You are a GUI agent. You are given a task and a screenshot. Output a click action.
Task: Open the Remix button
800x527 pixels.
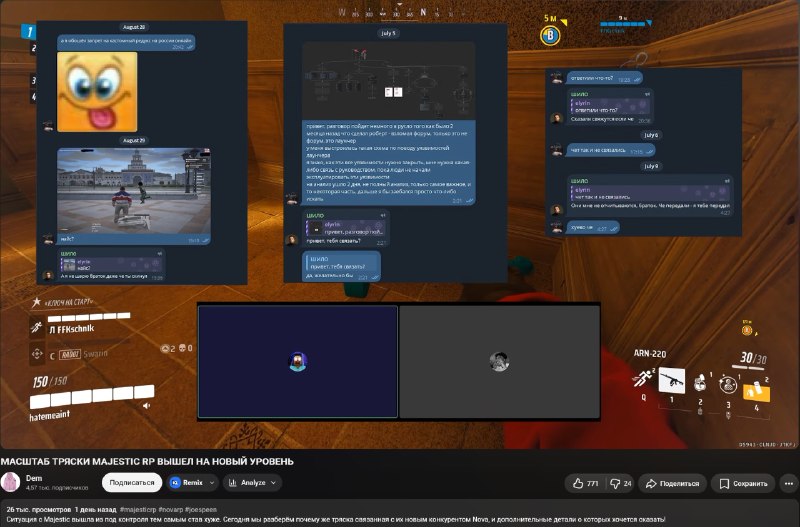187,483
